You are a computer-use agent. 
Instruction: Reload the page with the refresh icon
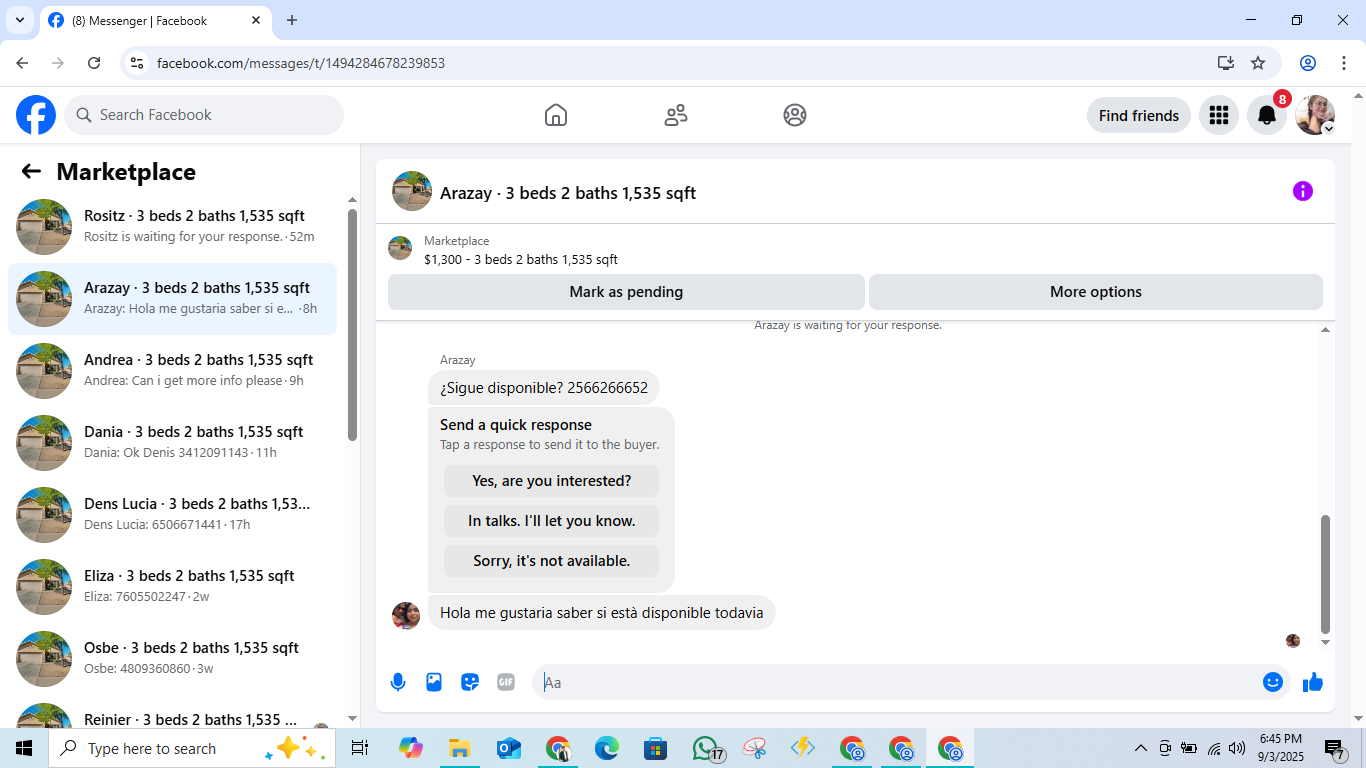point(94,63)
